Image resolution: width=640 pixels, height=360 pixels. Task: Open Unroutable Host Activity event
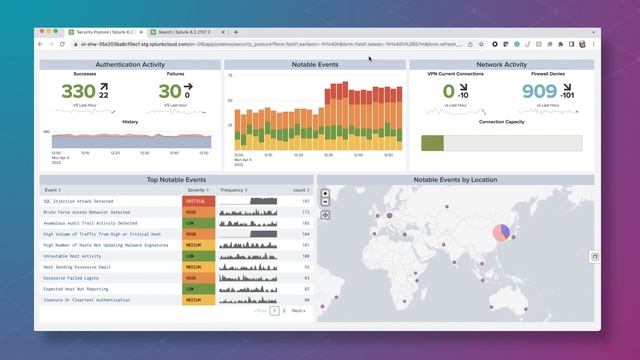(x=72, y=256)
